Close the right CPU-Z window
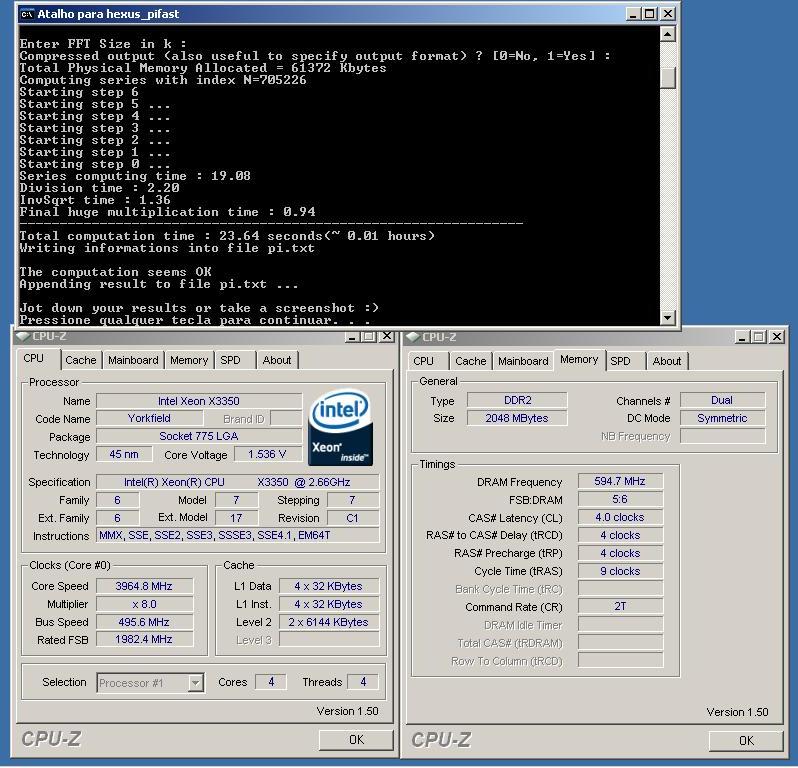 [777, 337]
